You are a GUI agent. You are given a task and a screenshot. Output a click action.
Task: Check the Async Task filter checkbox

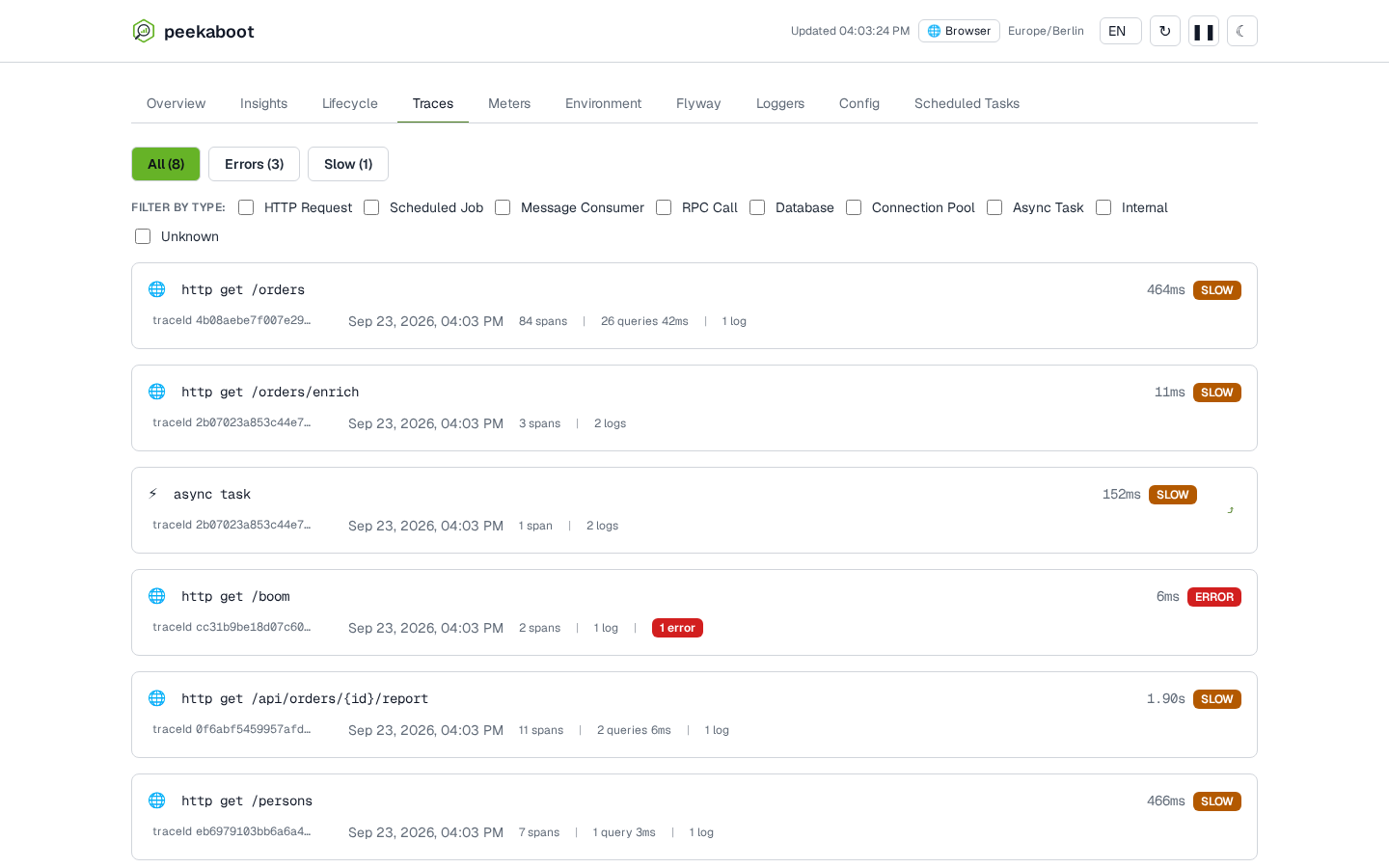994,207
